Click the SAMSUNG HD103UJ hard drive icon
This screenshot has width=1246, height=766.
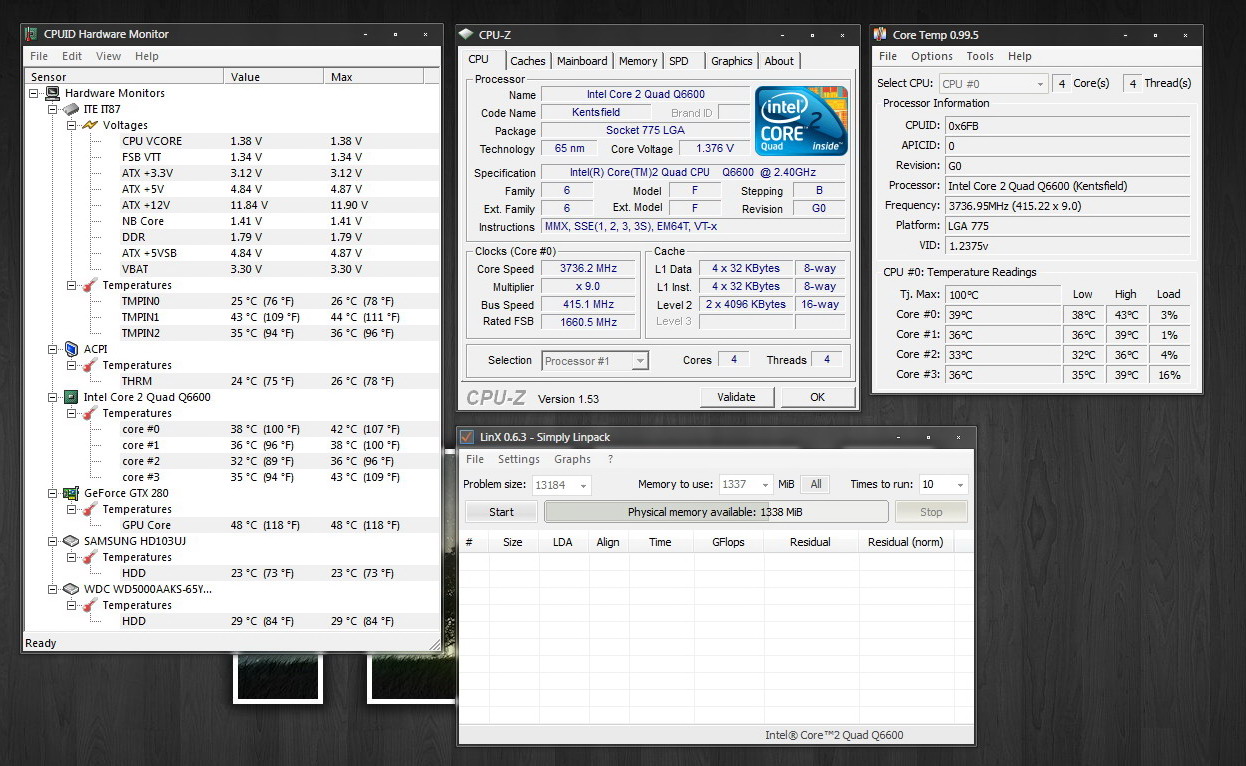(x=71, y=541)
